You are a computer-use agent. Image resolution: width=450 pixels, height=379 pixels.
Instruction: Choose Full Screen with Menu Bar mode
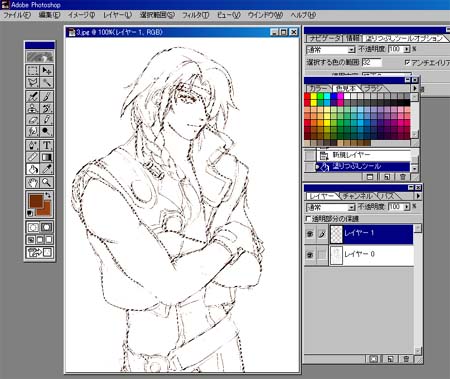pos(40,240)
